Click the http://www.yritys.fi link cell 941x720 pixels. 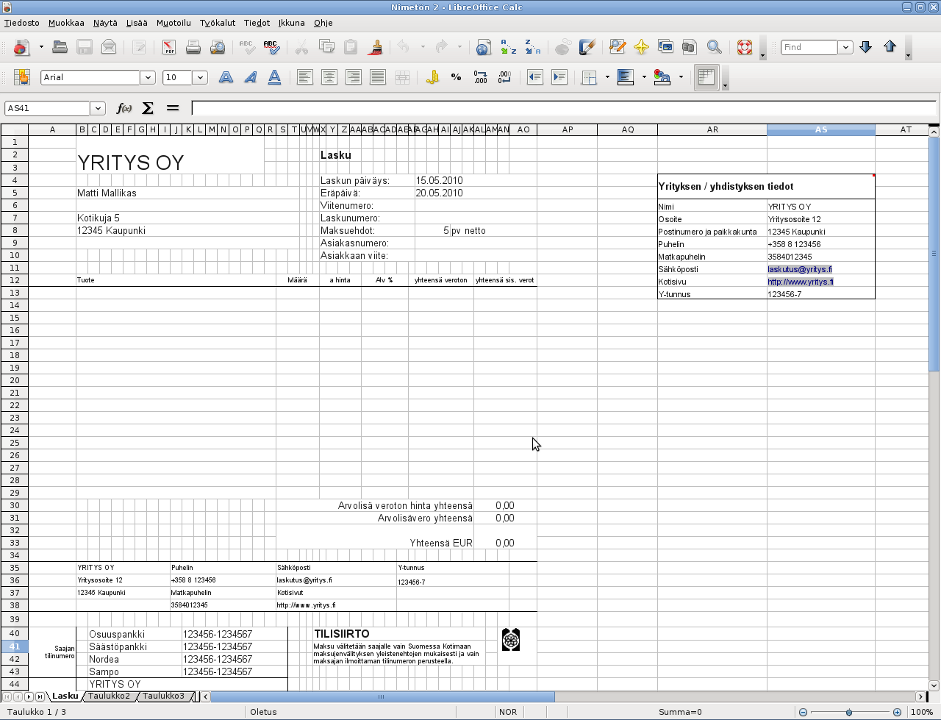[800, 282]
